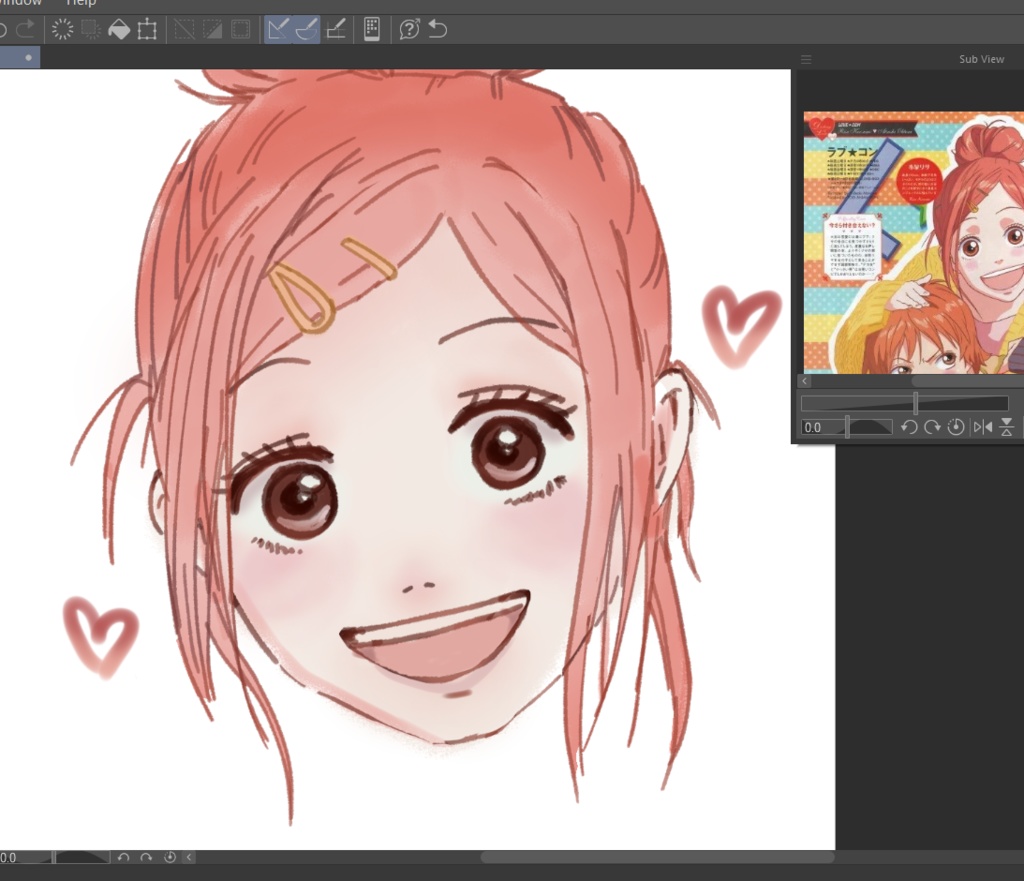Click the reference image in Sub View
The width and height of the screenshot is (1024, 881).
(913, 242)
